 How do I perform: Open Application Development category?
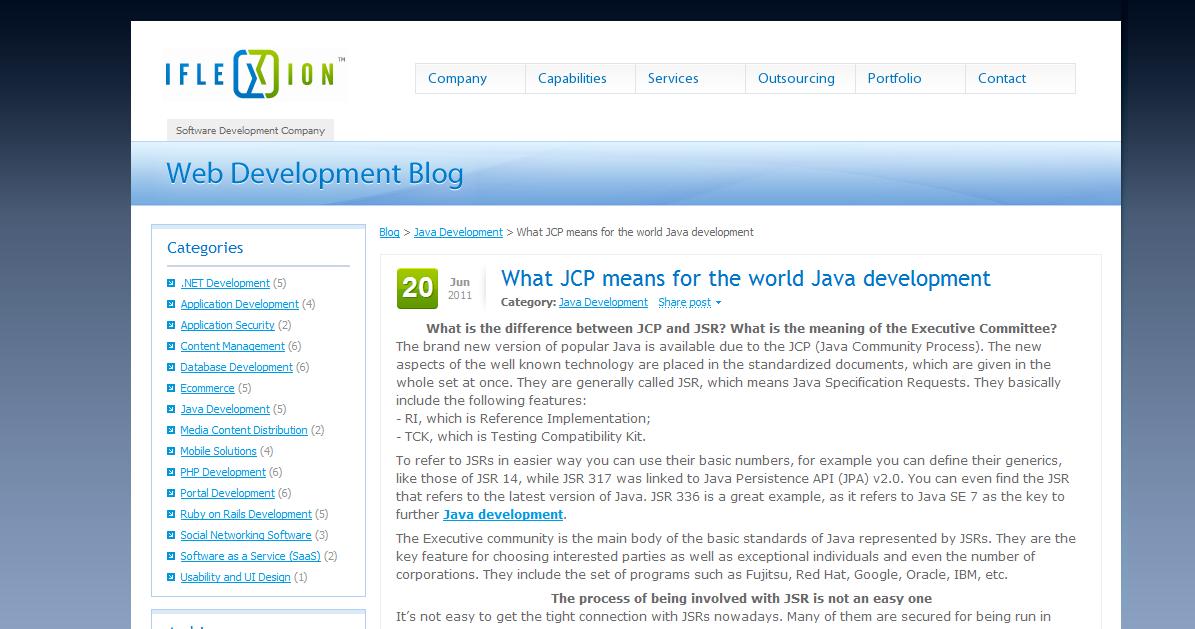239,304
